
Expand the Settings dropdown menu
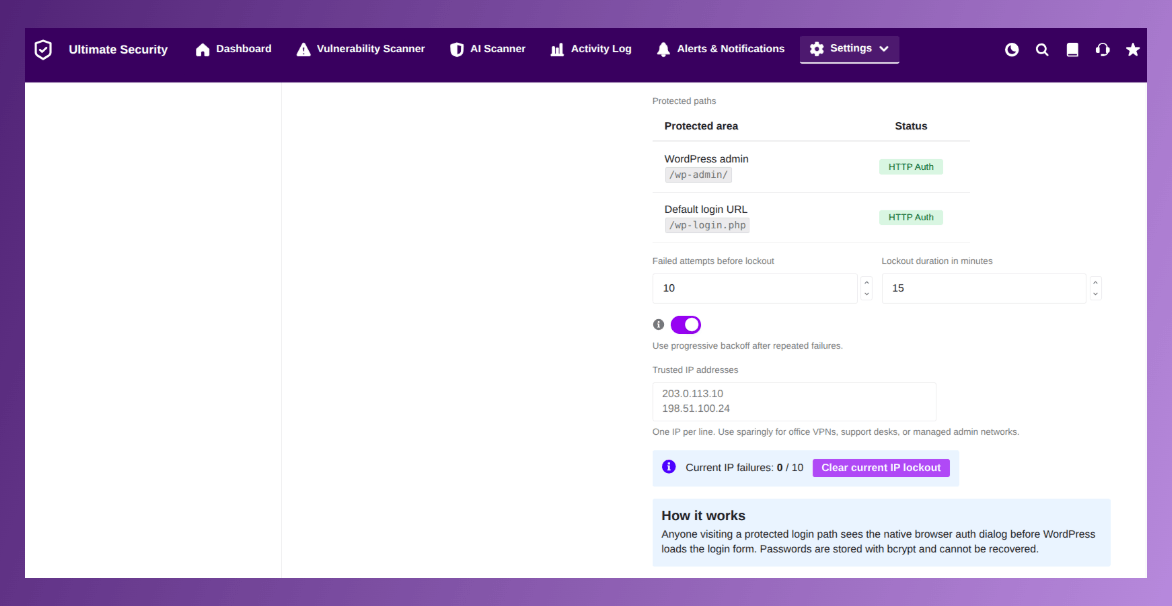pos(849,49)
